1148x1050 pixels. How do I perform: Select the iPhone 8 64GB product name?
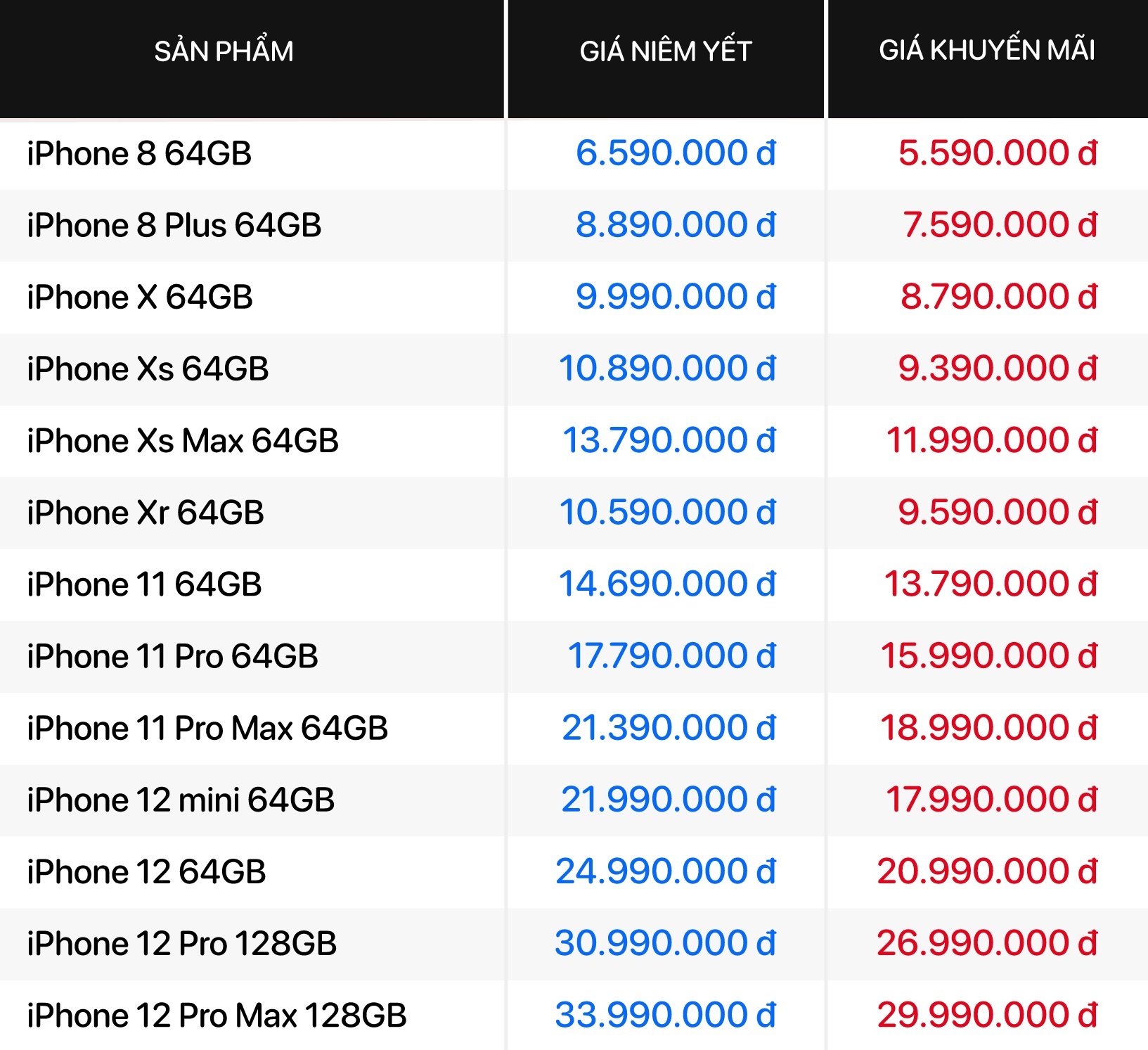pos(139,154)
